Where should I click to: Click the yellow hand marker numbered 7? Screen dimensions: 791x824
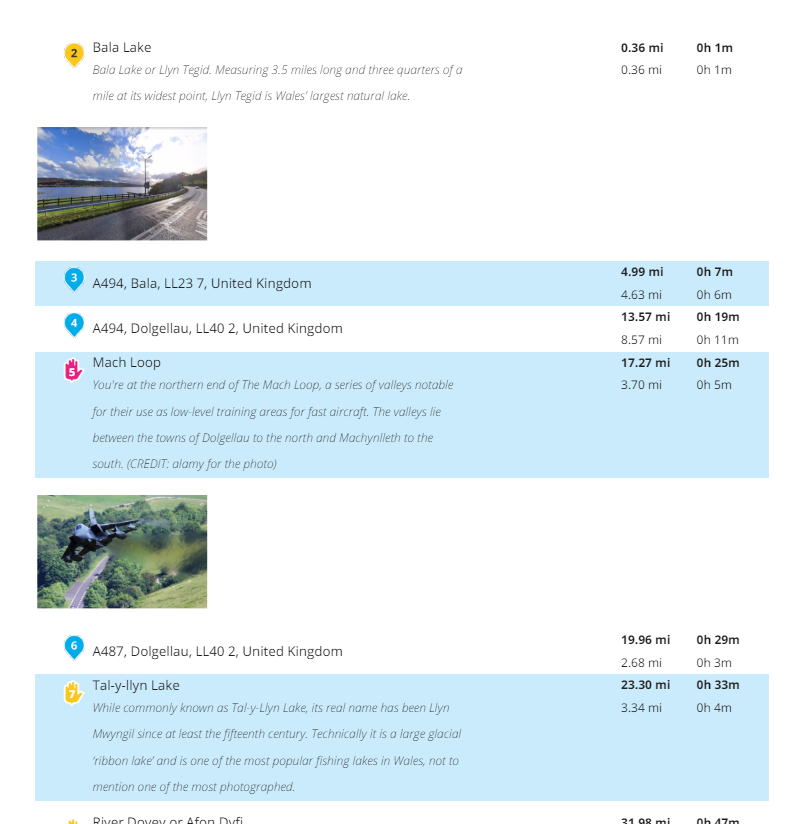tap(73, 693)
